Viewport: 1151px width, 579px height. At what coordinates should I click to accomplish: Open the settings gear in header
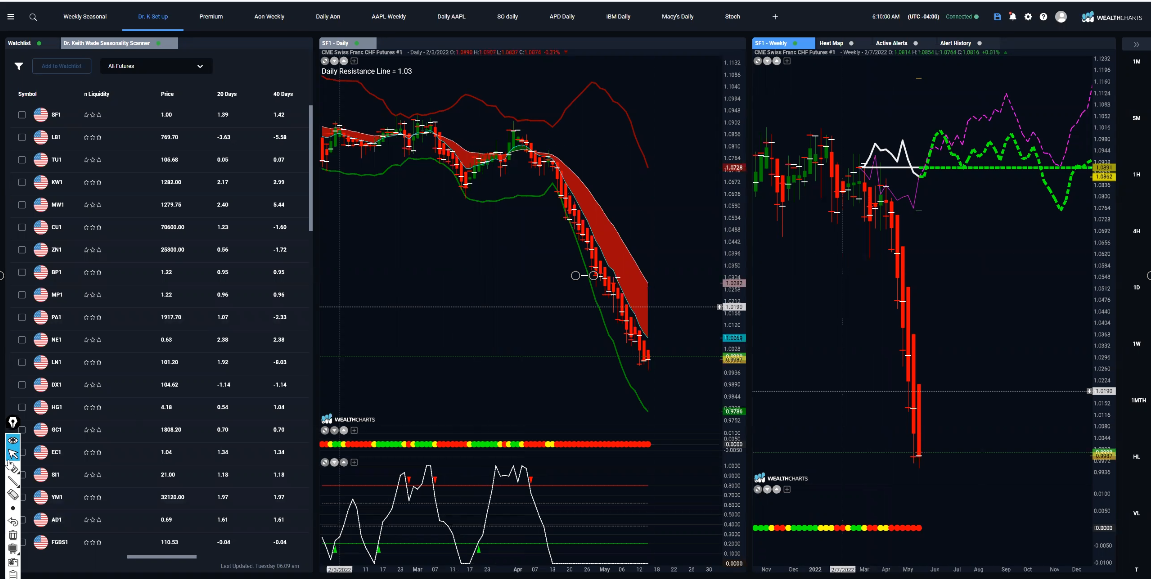click(1028, 16)
